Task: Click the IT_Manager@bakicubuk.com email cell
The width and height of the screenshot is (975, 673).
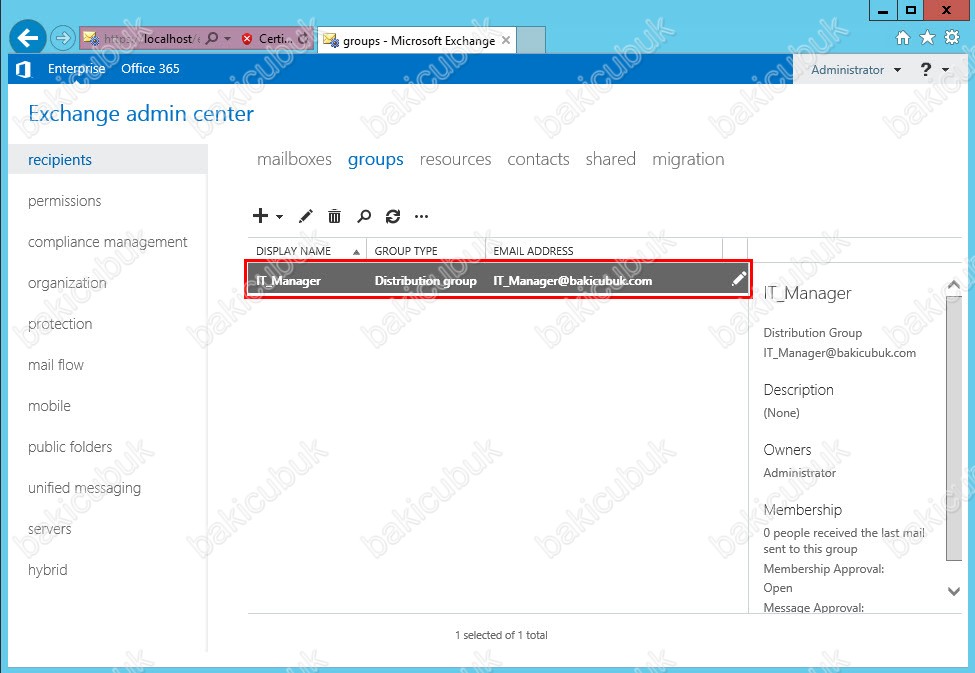Action: click(573, 281)
